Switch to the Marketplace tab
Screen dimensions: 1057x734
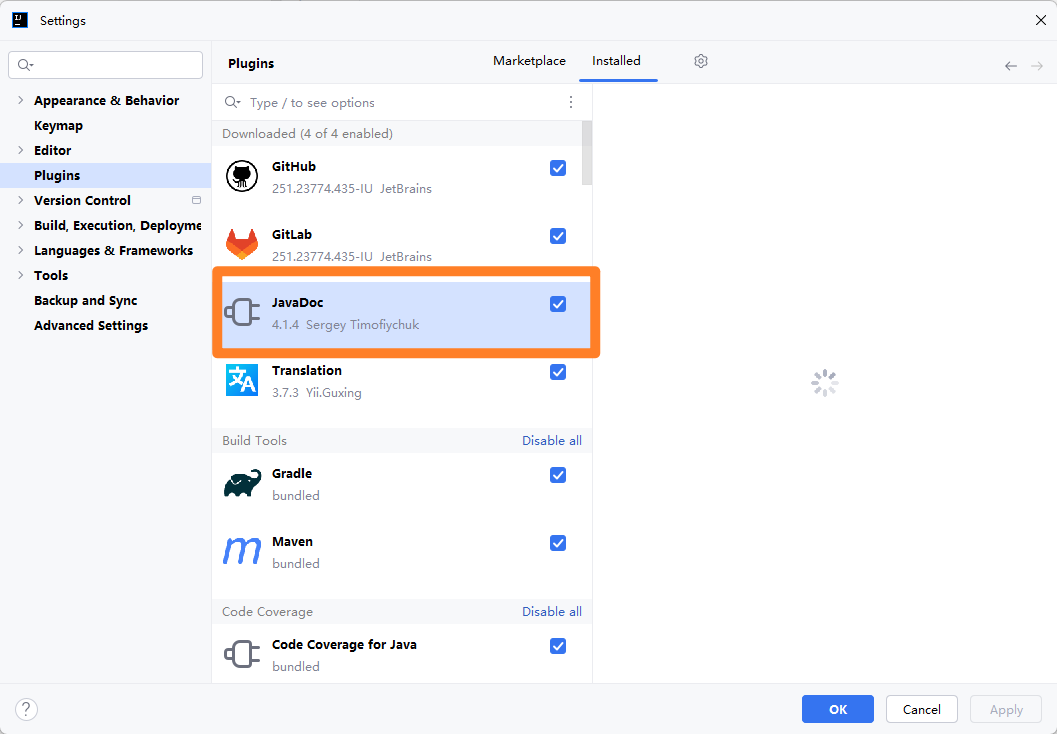pos(529,61)
